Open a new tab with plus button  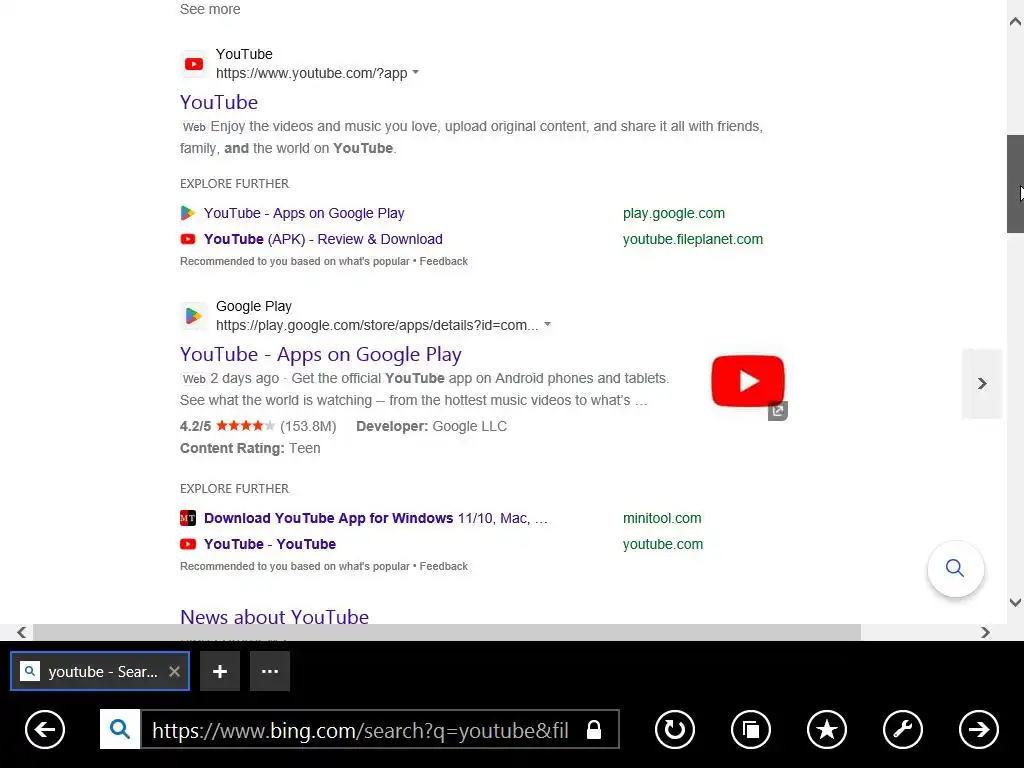tap(220, 671)
